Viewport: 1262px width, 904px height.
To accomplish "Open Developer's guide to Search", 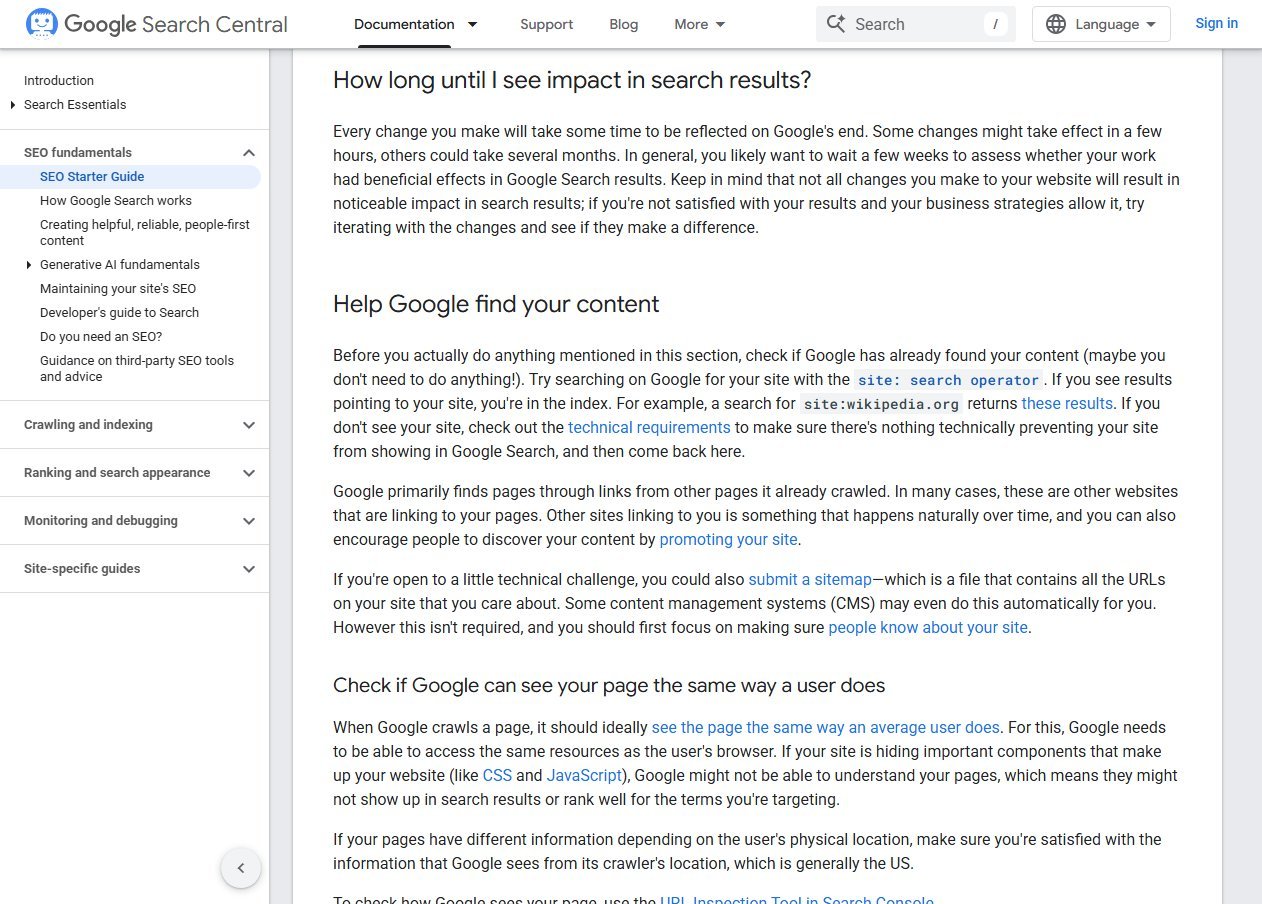I will (x=119, y=313).
